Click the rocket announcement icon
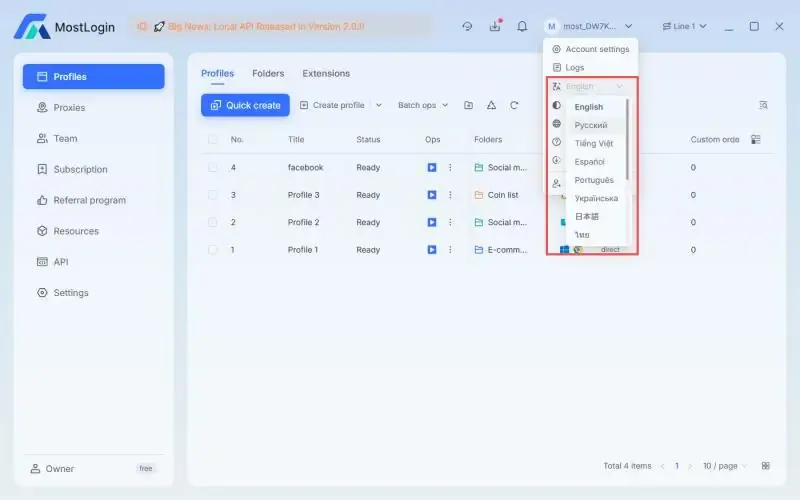Image resolution: width=800 pixels, height=500 pixels. 159,26
